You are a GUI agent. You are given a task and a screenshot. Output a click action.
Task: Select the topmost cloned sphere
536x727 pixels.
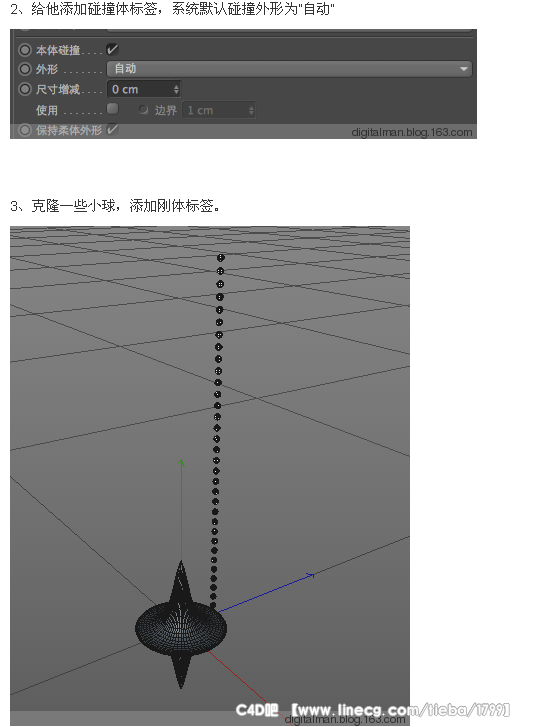click(x=221, y=258)
